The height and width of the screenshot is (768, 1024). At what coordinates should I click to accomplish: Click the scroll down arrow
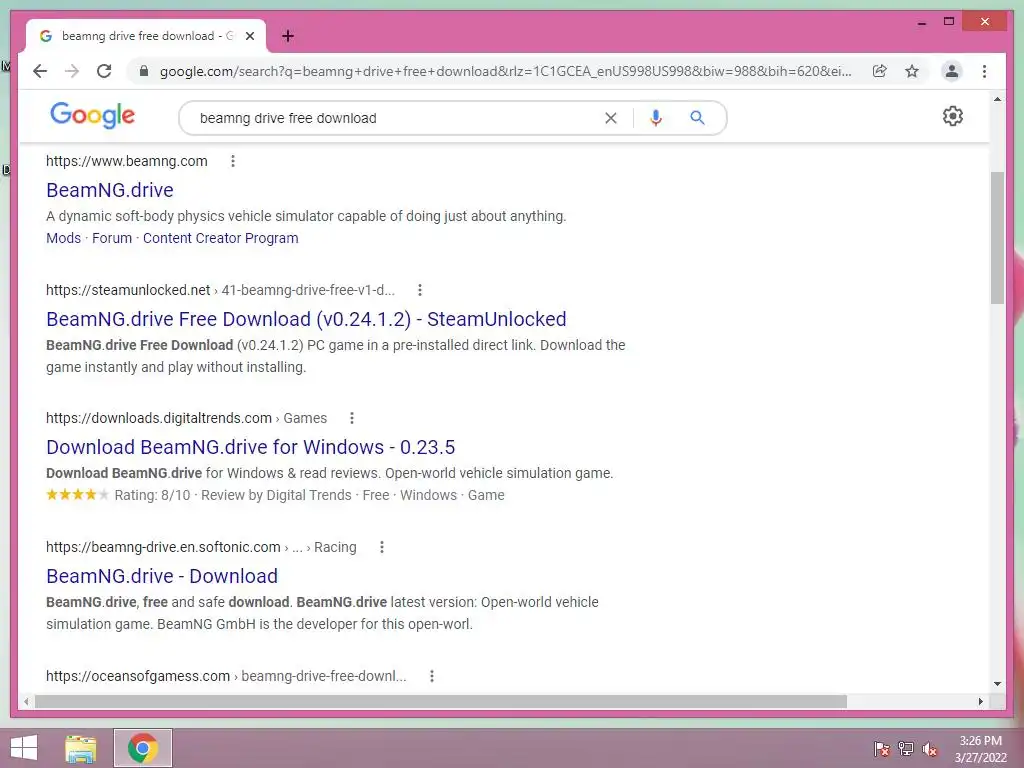coord(997,684)
